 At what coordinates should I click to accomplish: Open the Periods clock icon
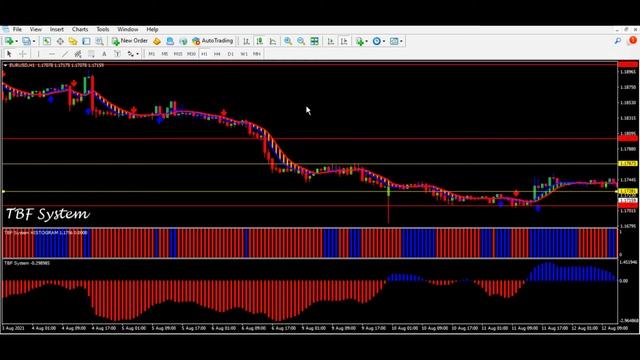click(x=377, y=41)
